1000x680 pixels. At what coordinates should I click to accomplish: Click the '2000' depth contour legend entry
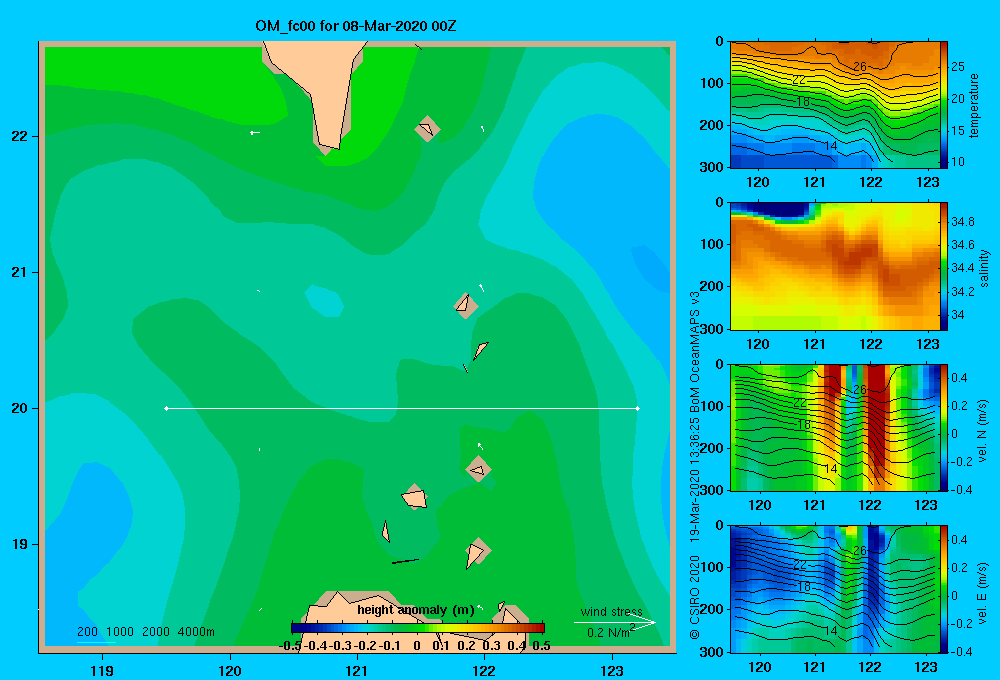[156, 632]
